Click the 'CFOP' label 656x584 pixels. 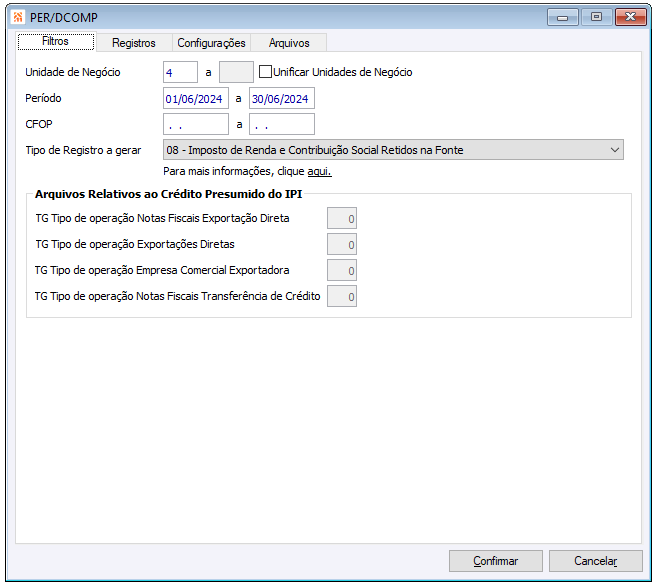39,124
